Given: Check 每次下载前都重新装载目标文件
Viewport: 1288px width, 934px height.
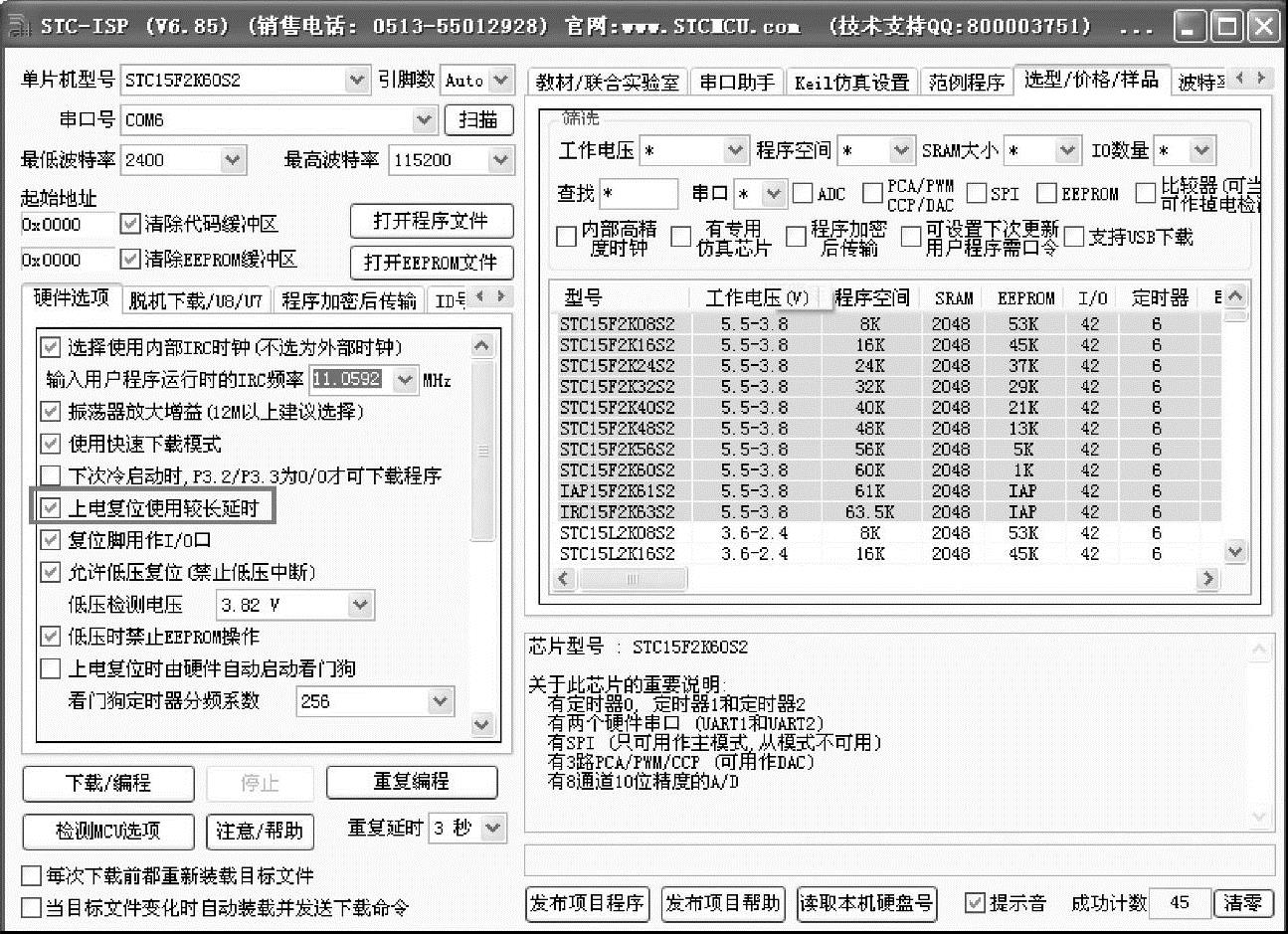Looking at the screenshot, I should coord(31,876).
